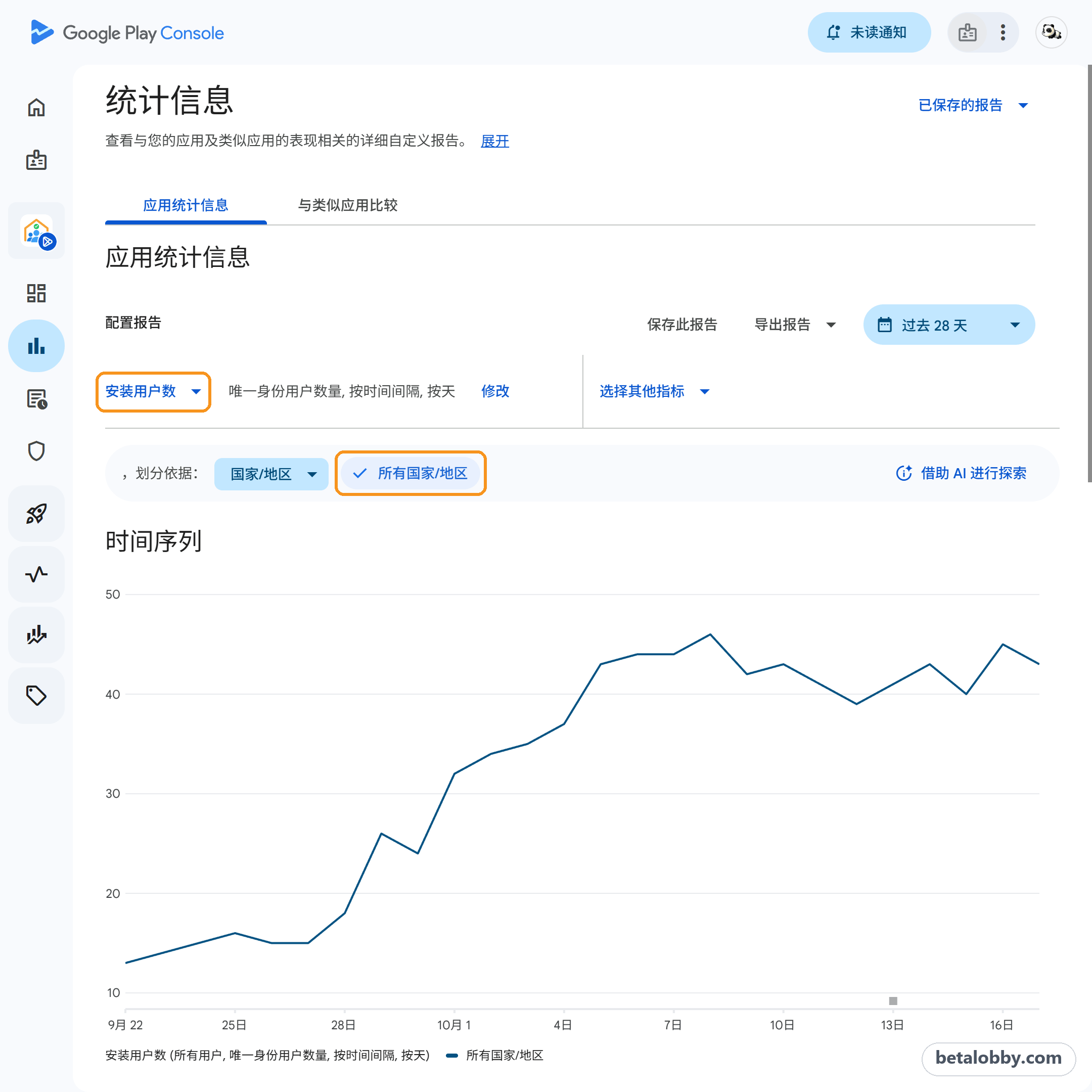Open the 过去 28 天 date range dropdown
Screen dimensions: 1092x1092
[x=949, y=325]
